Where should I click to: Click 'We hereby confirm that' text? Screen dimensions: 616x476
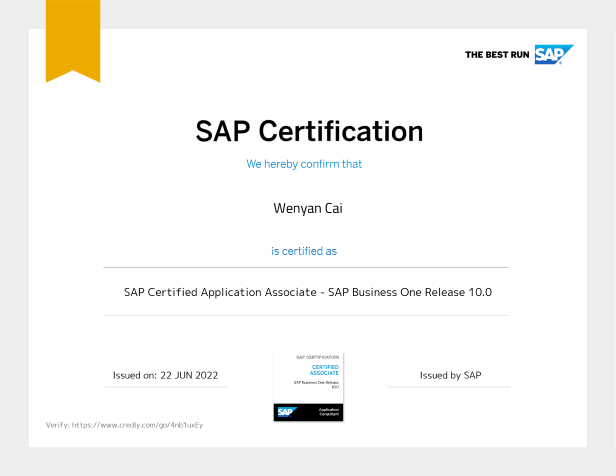click(304, 164)
